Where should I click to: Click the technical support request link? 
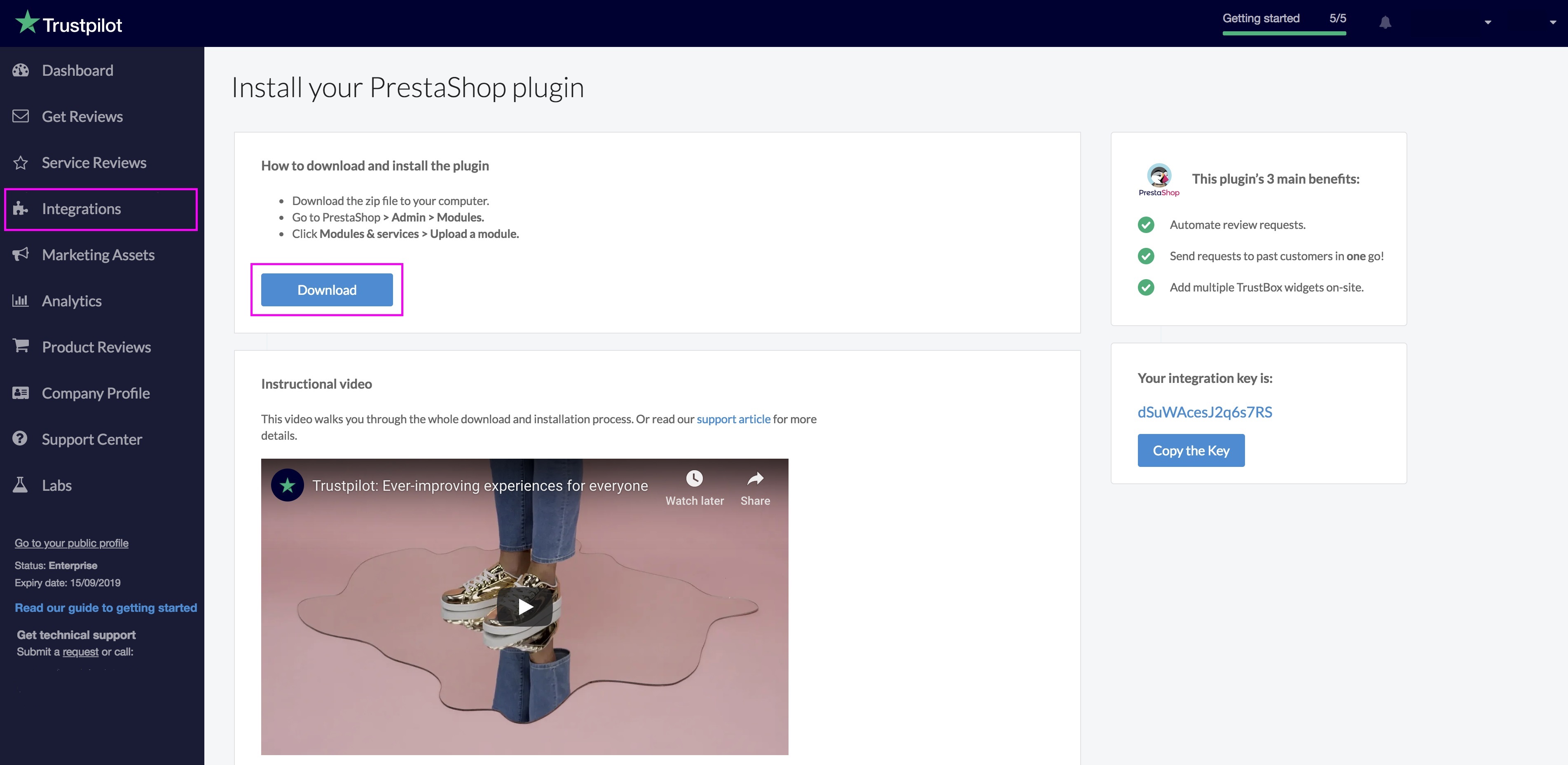tap(80, 652)
